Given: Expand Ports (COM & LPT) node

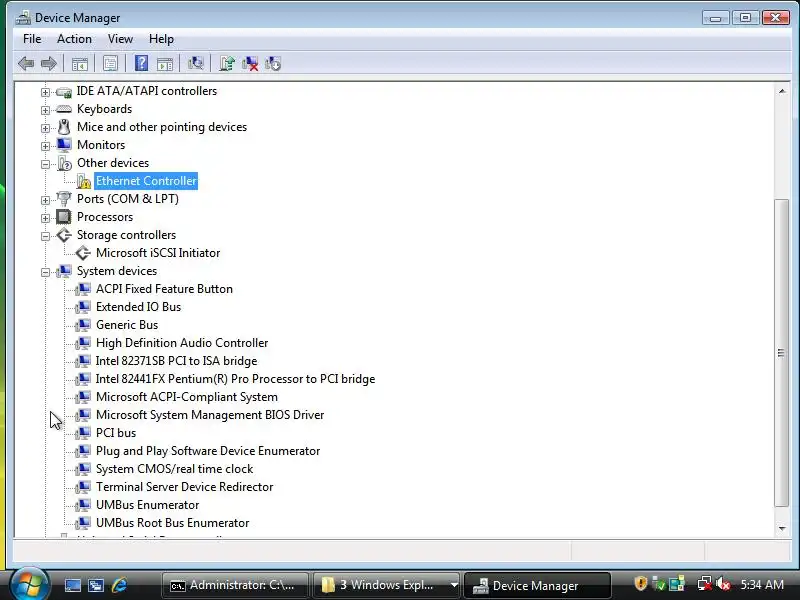Looking at the screenshot, I should [45, 201].
